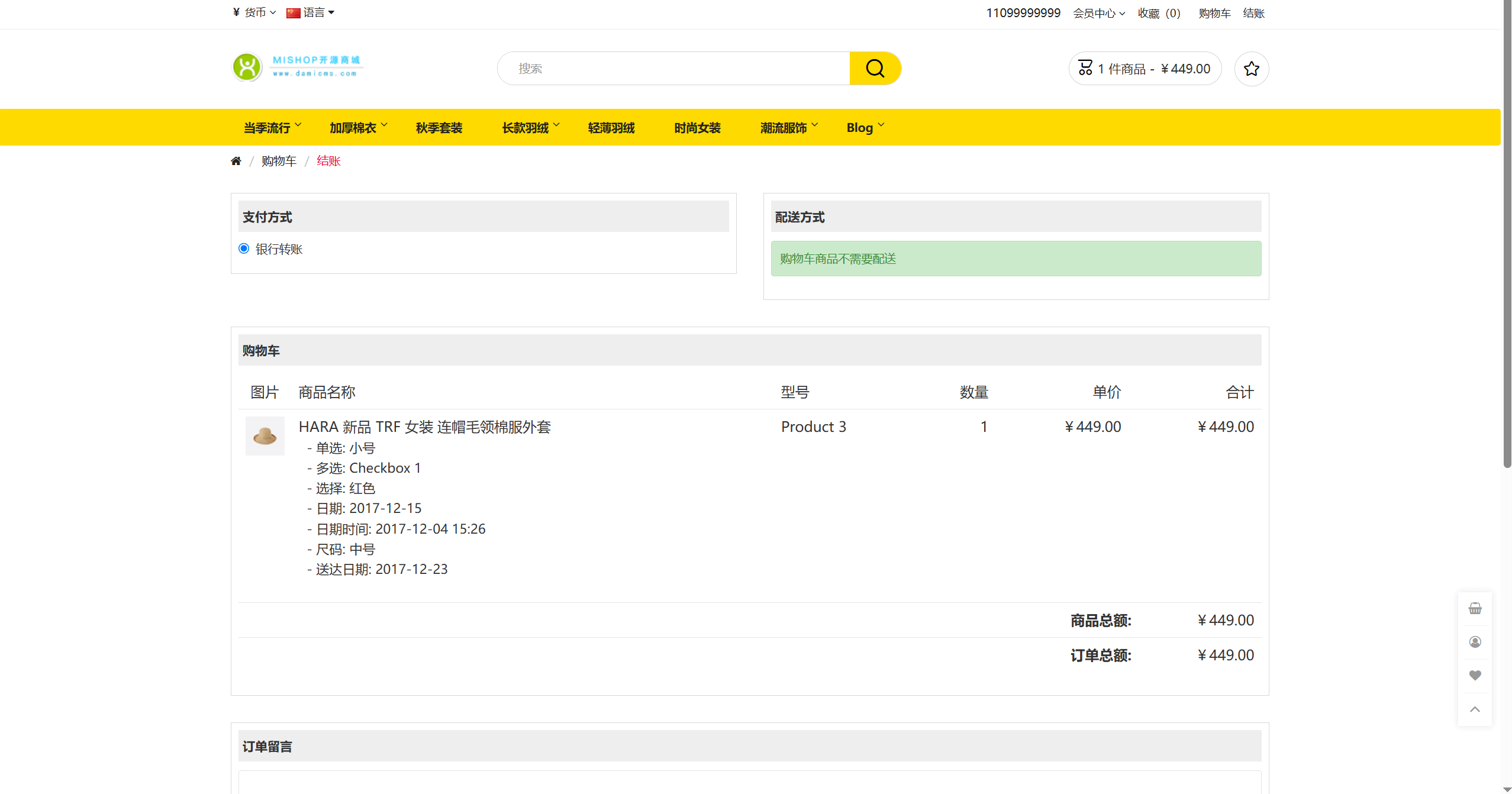
Task: Click the heart wishlist icon in floating sidebar
Action: click(1475, 675)
